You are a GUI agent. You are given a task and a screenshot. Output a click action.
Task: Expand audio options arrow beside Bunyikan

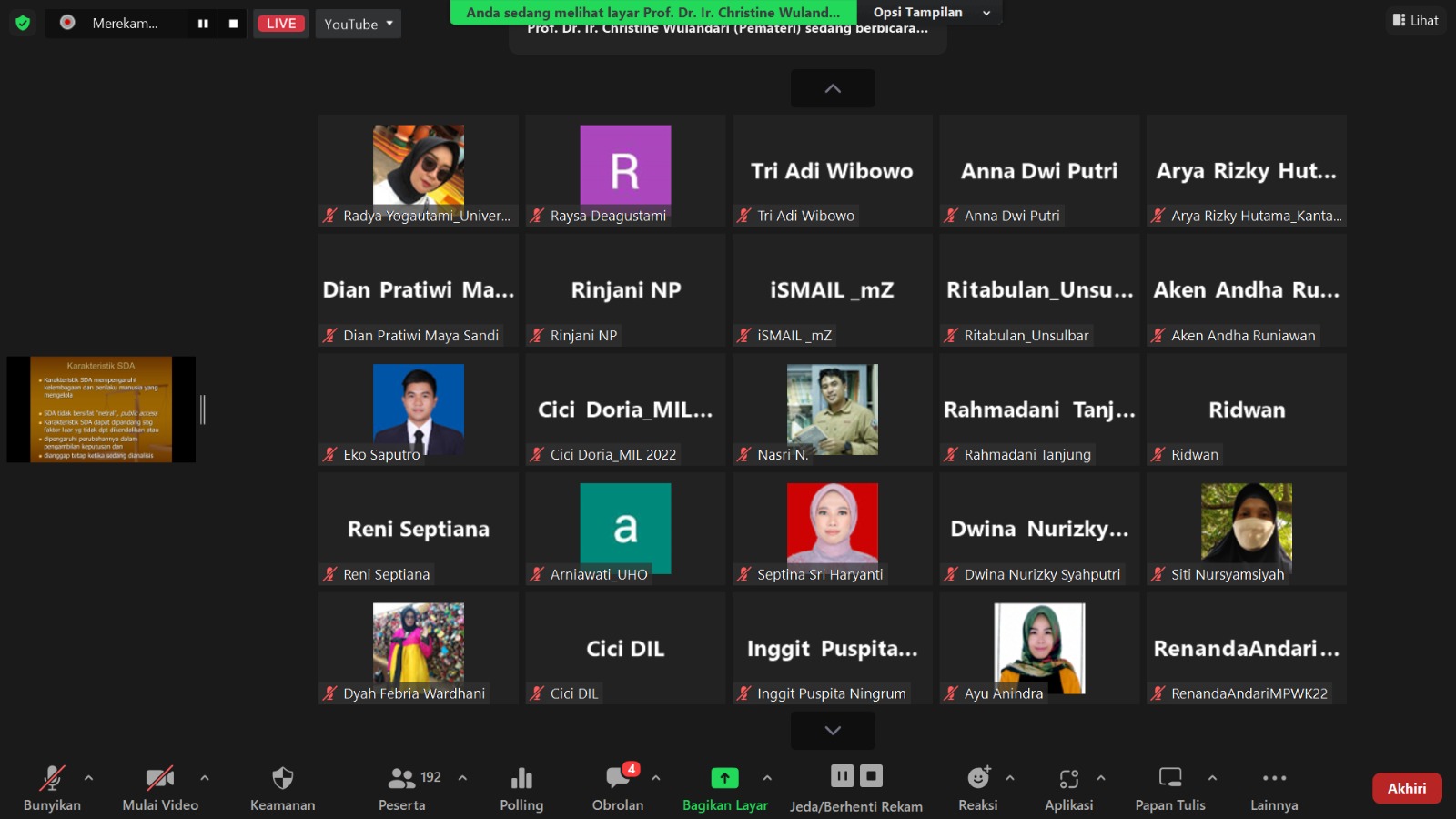click(88, 778)
